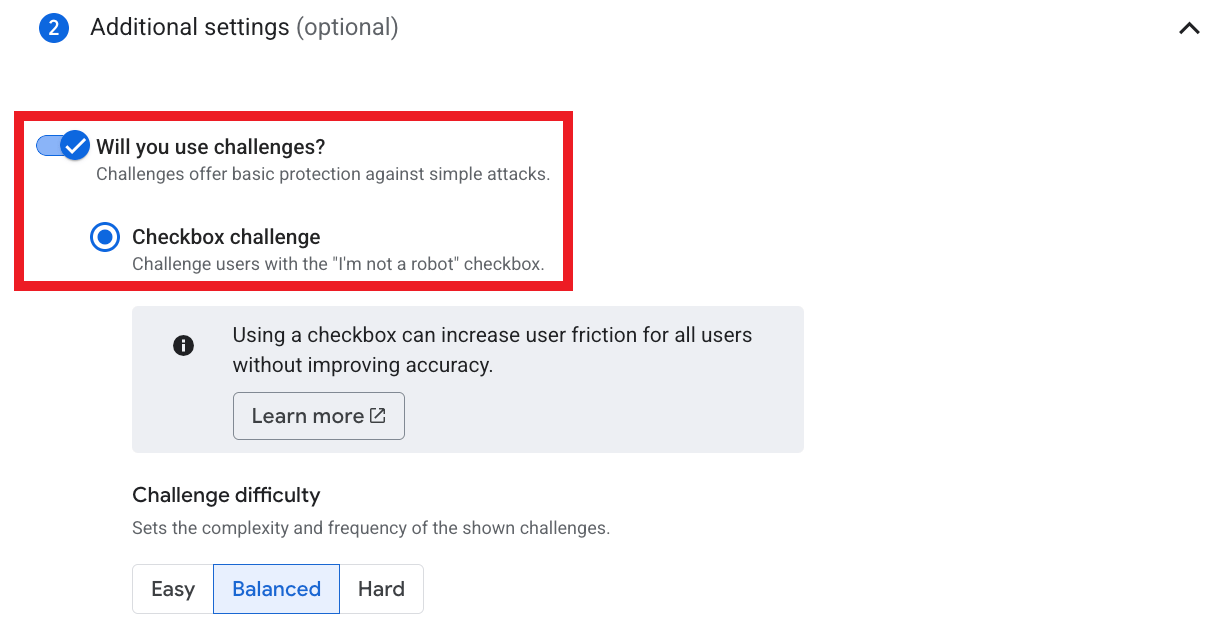Click the info icon in the notice panel
Viewport: 1220px width, 644px height.
click(184, 345)
